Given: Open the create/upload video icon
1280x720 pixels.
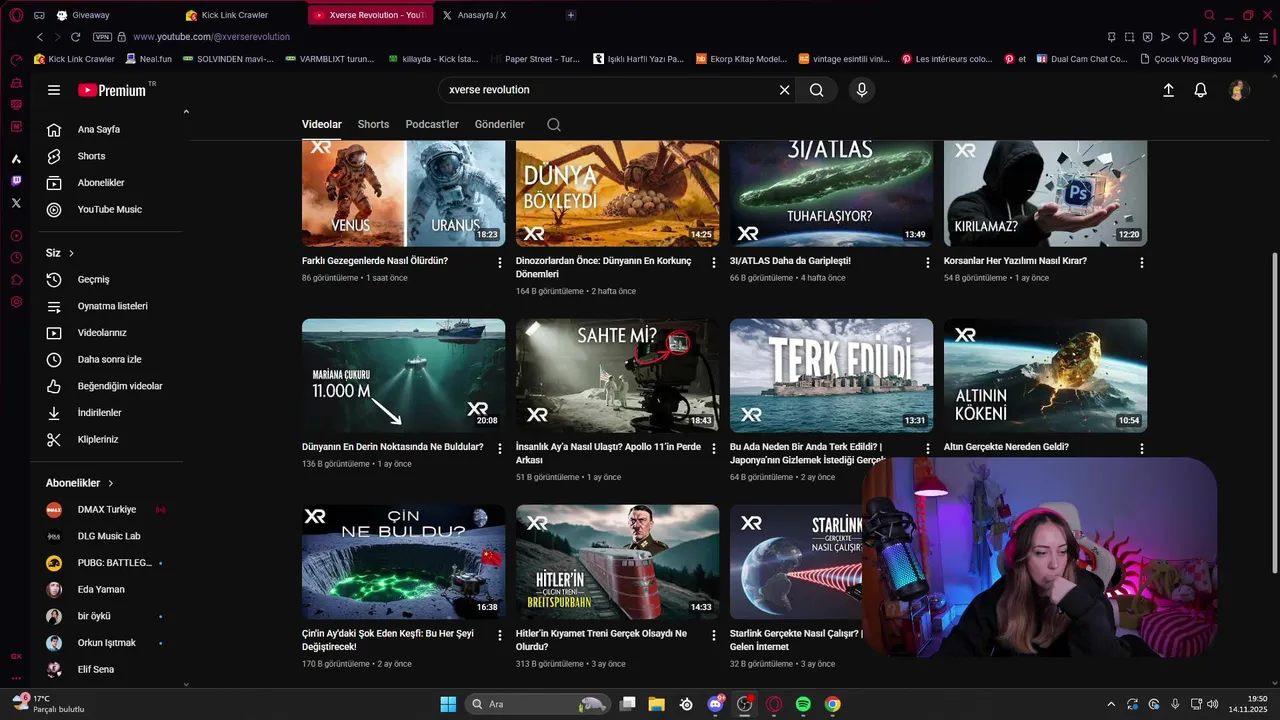Looking at the screenshot, I should pyautogui.click(x=1168, y=90).
